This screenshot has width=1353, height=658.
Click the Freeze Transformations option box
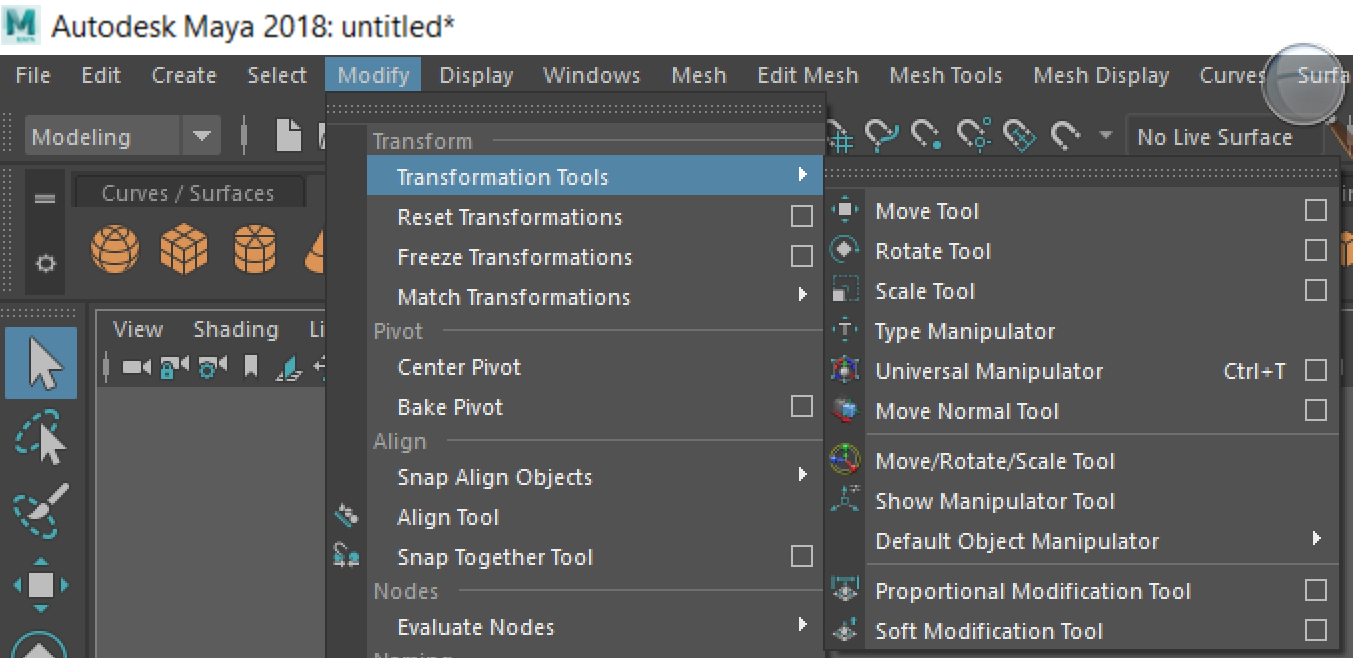(801, 256)
